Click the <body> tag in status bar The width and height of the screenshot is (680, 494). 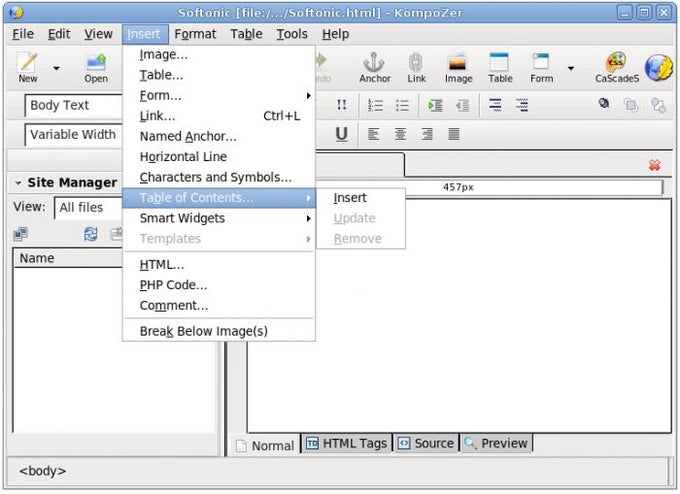(x=42, y=471)
